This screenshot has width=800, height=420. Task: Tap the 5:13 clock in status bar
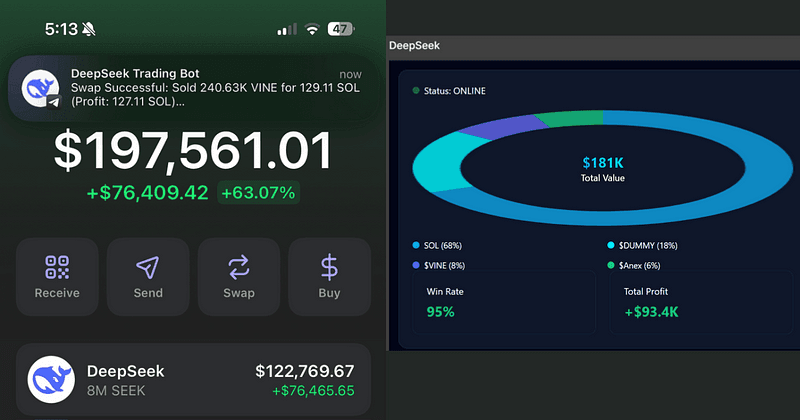61,29
